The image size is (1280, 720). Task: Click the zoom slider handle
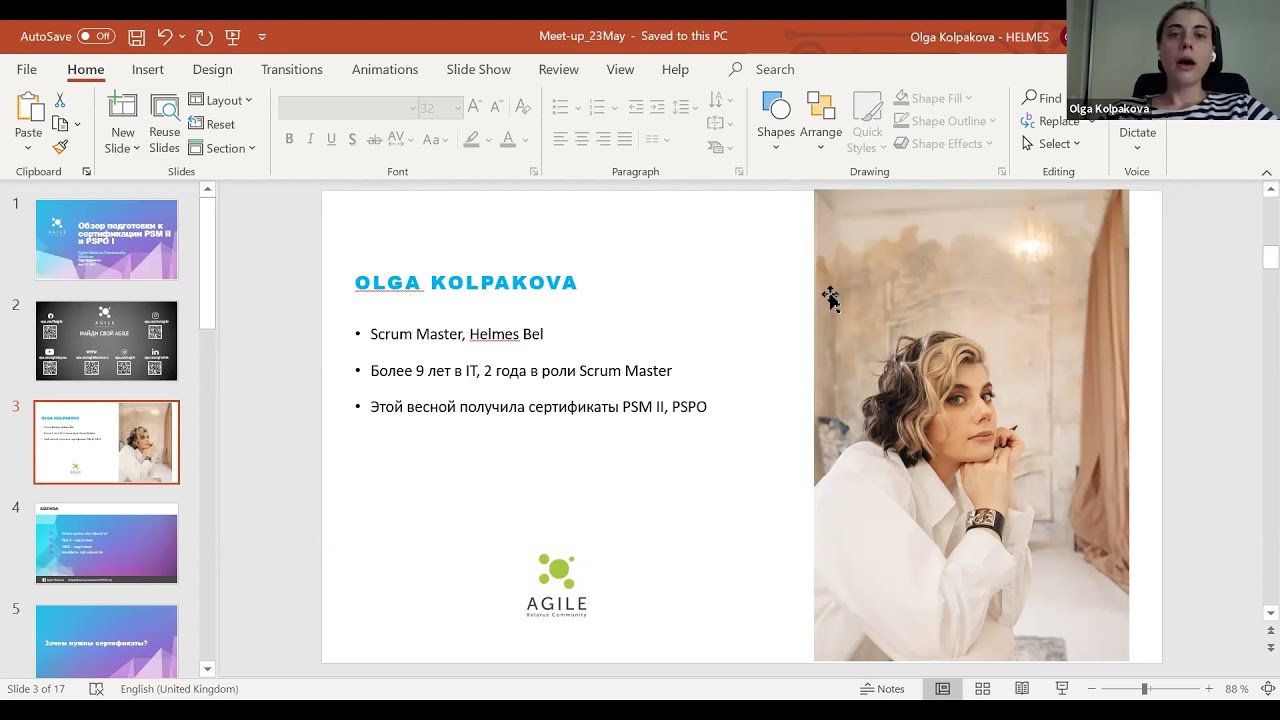point(1145,689)
